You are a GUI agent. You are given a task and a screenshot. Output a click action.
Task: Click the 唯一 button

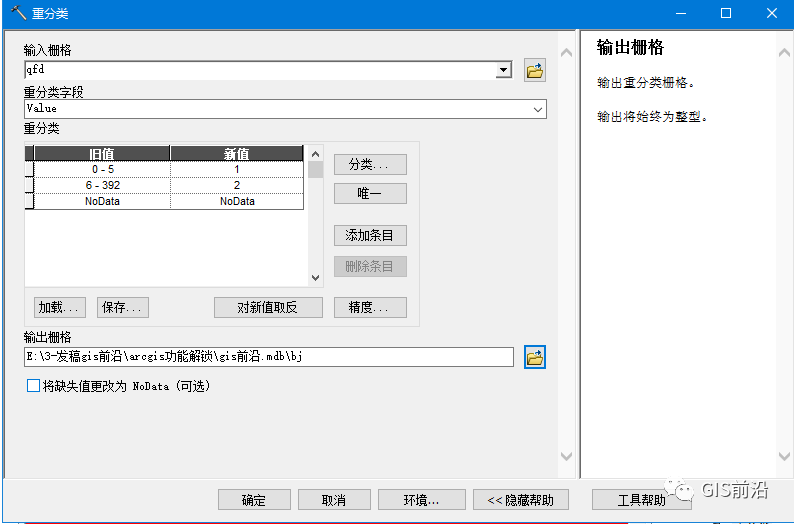[370, 193]
